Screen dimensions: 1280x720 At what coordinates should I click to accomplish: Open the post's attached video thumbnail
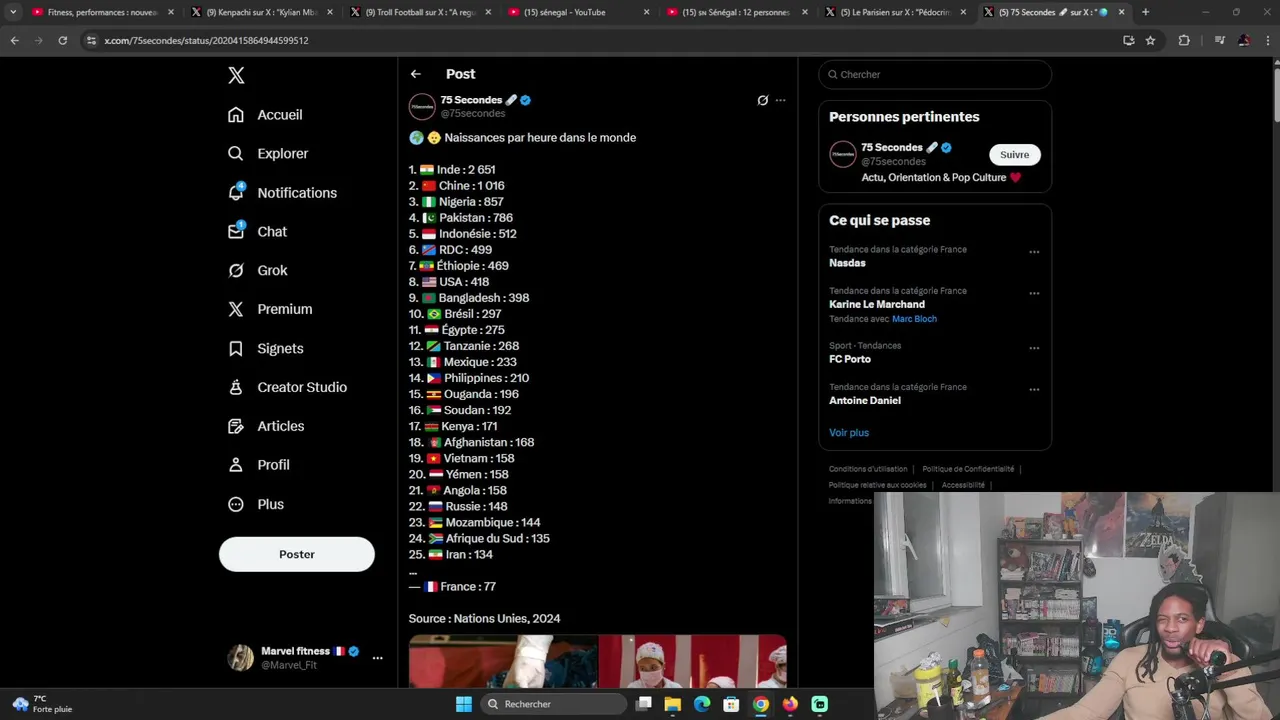tap(598, 661)
